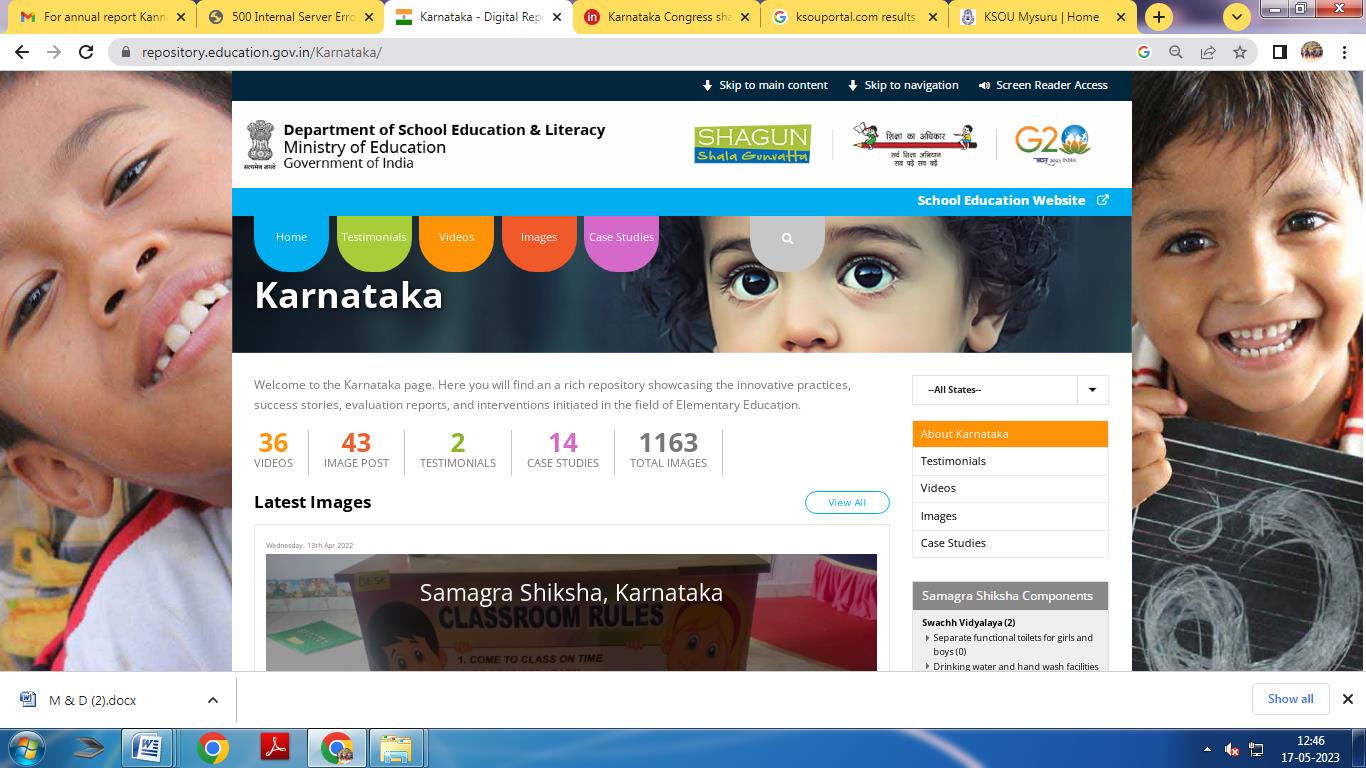Click the View All button for Latest Images
The width and height of the screenshot is (1366, 768).
point(847,503)
